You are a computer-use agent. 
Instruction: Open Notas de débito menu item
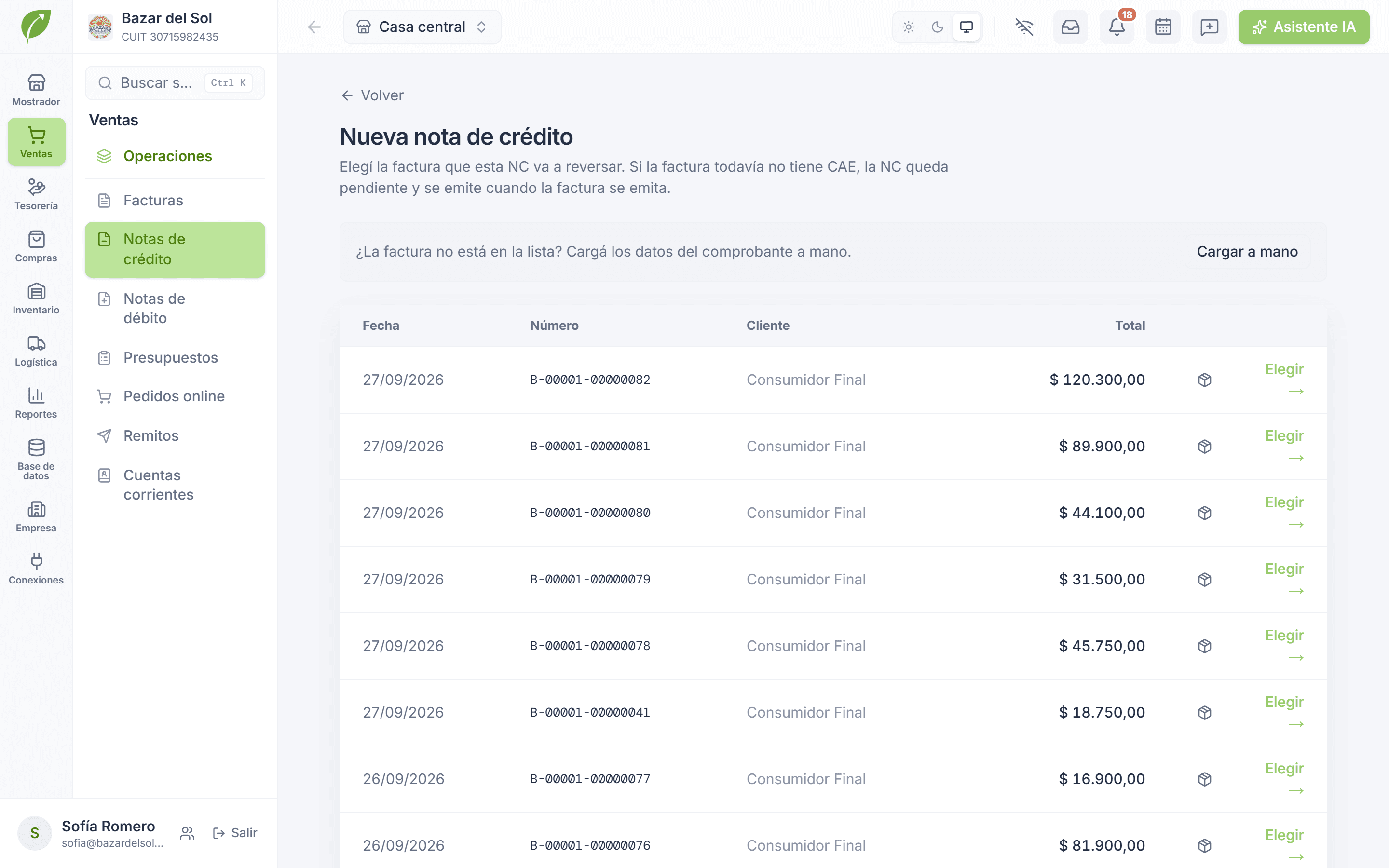[x=175, y=308]
